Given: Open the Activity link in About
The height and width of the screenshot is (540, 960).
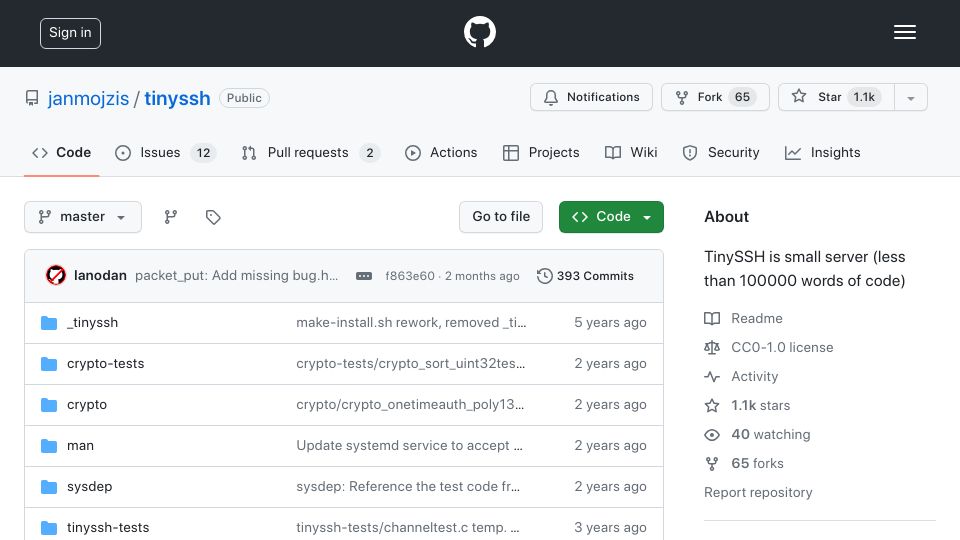Looking at the screenshot, I should click(x=741, y=377).
